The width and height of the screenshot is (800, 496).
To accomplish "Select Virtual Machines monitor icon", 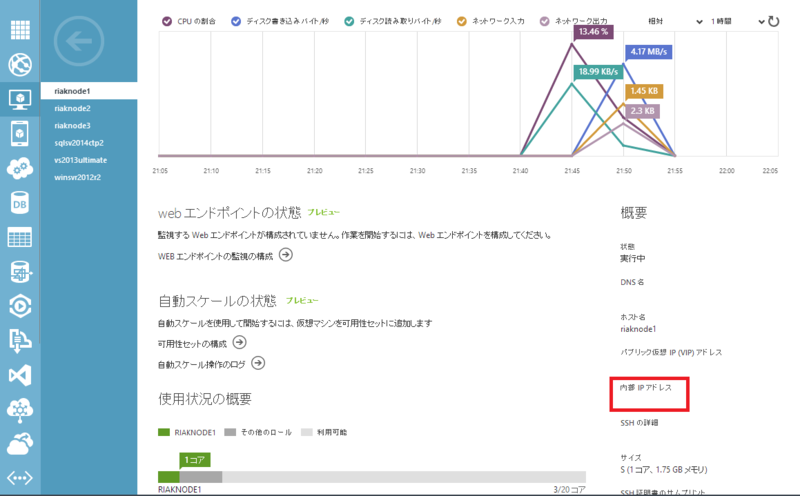I will click(20, 99).
